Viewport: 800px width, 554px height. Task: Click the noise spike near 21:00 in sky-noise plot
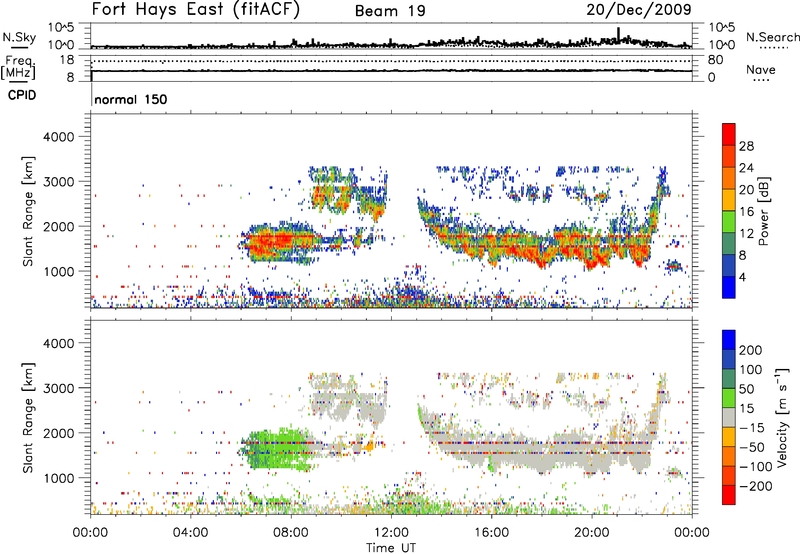tap(618, 34)
